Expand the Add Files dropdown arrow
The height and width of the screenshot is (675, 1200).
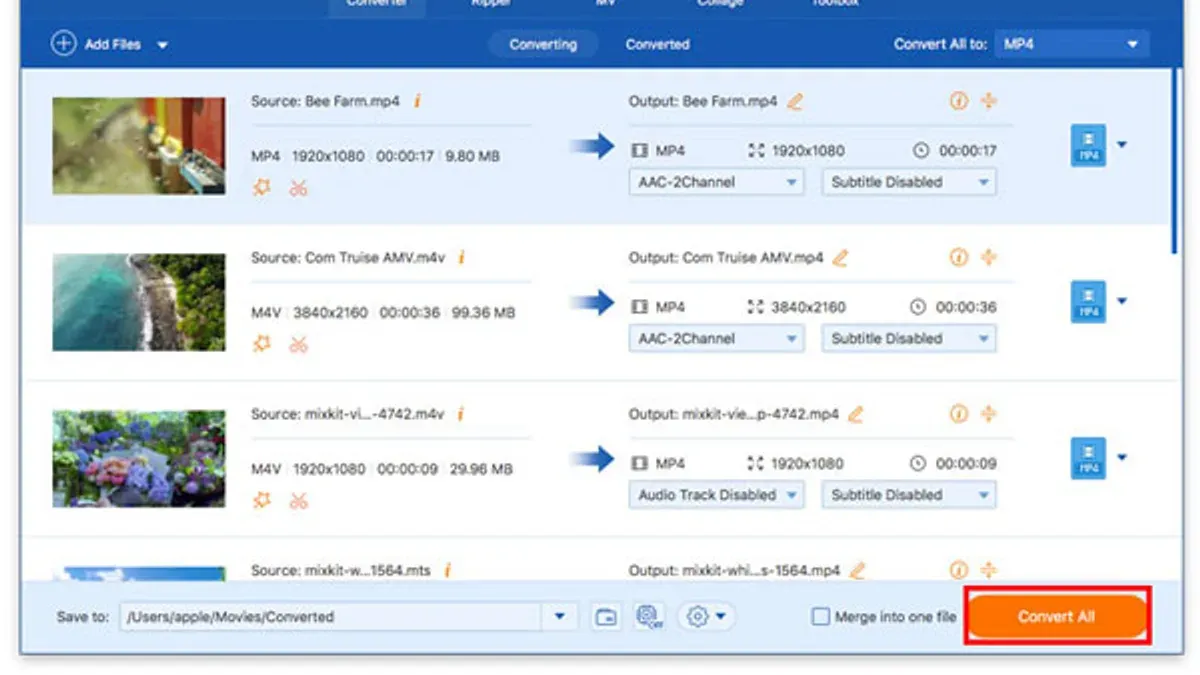(162, 45)
